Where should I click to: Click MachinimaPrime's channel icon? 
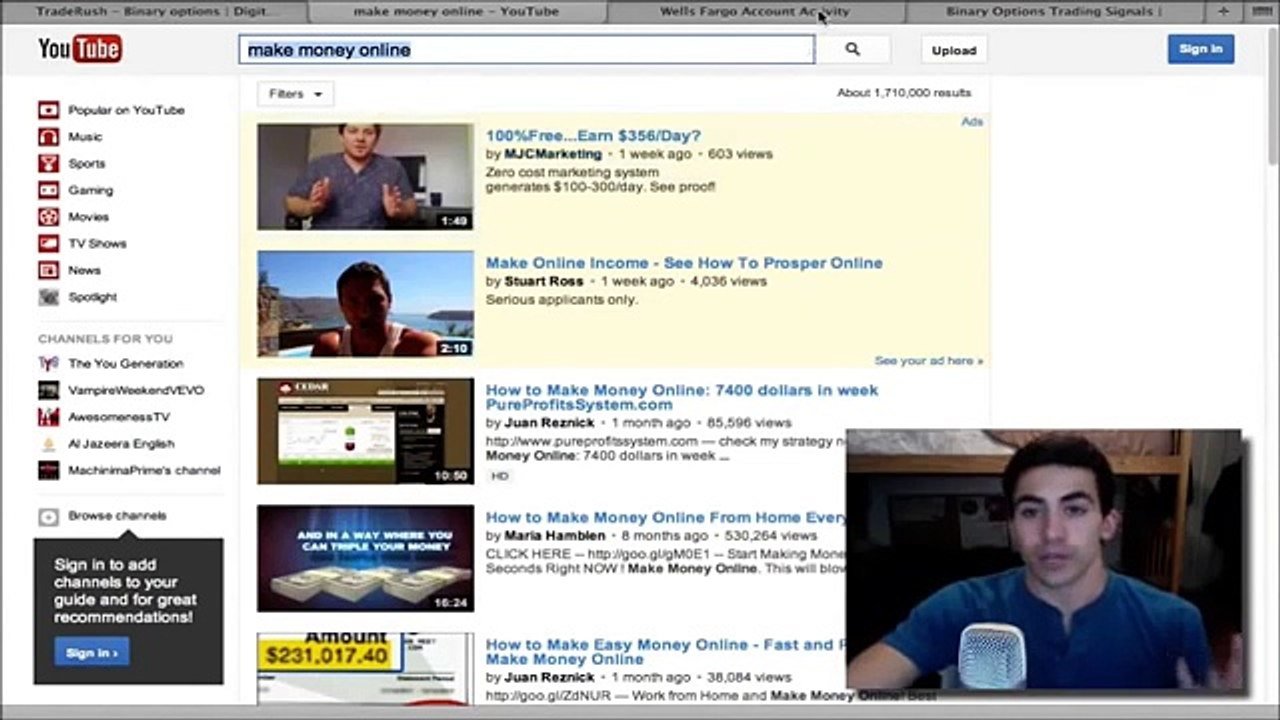point(48,470)
